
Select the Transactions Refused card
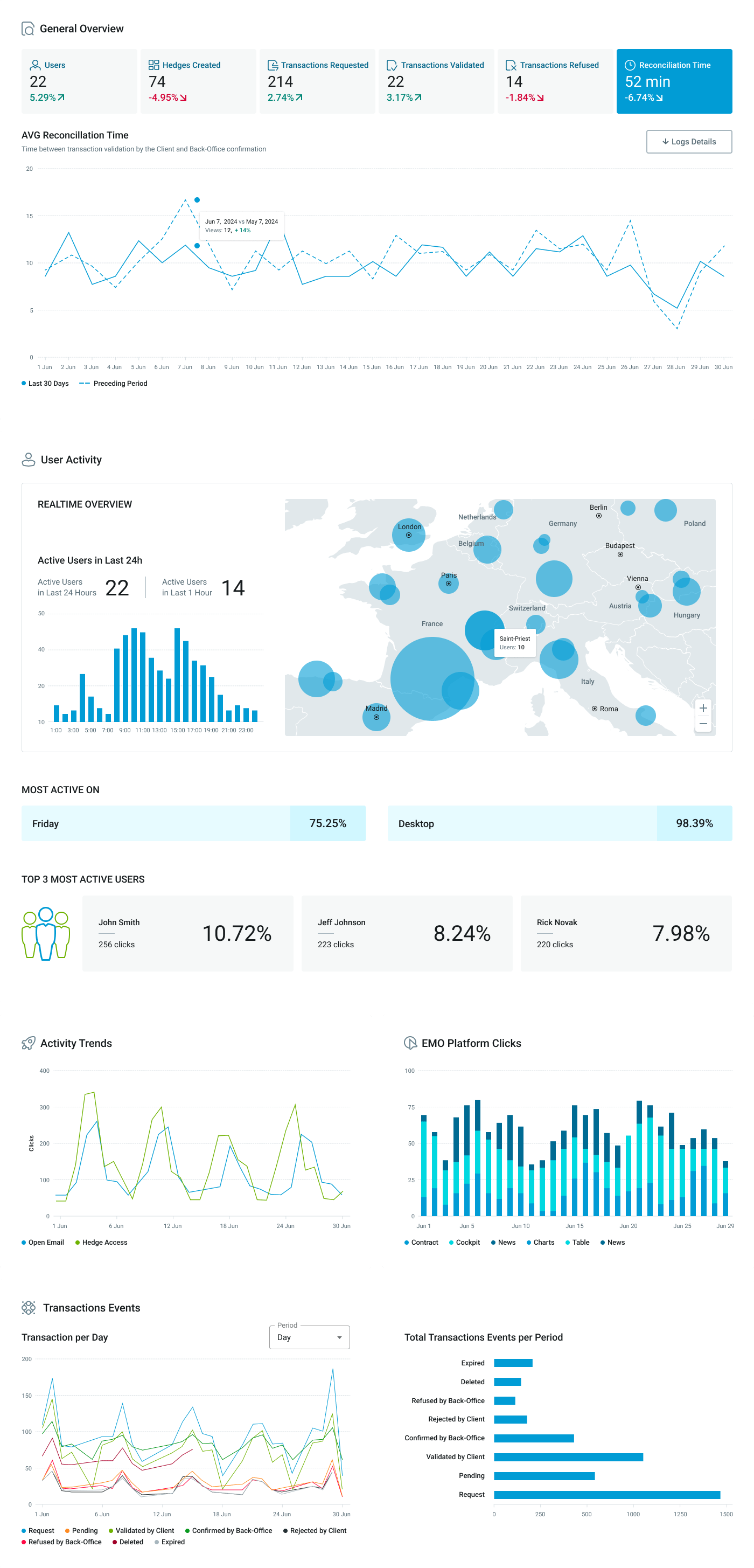pos(555,81)
